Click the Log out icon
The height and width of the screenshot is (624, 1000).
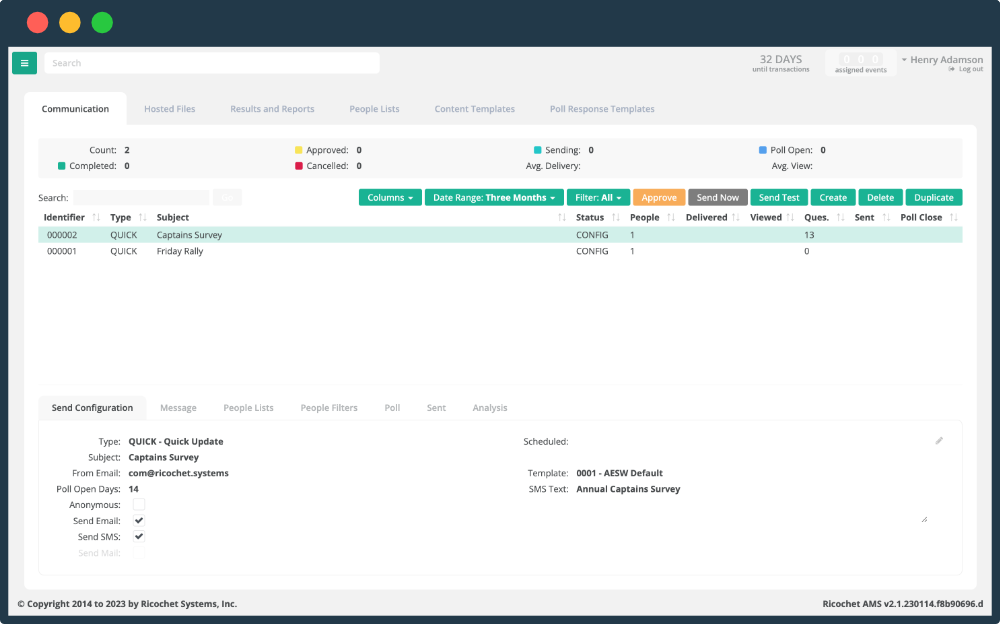[x=952, y=69]
